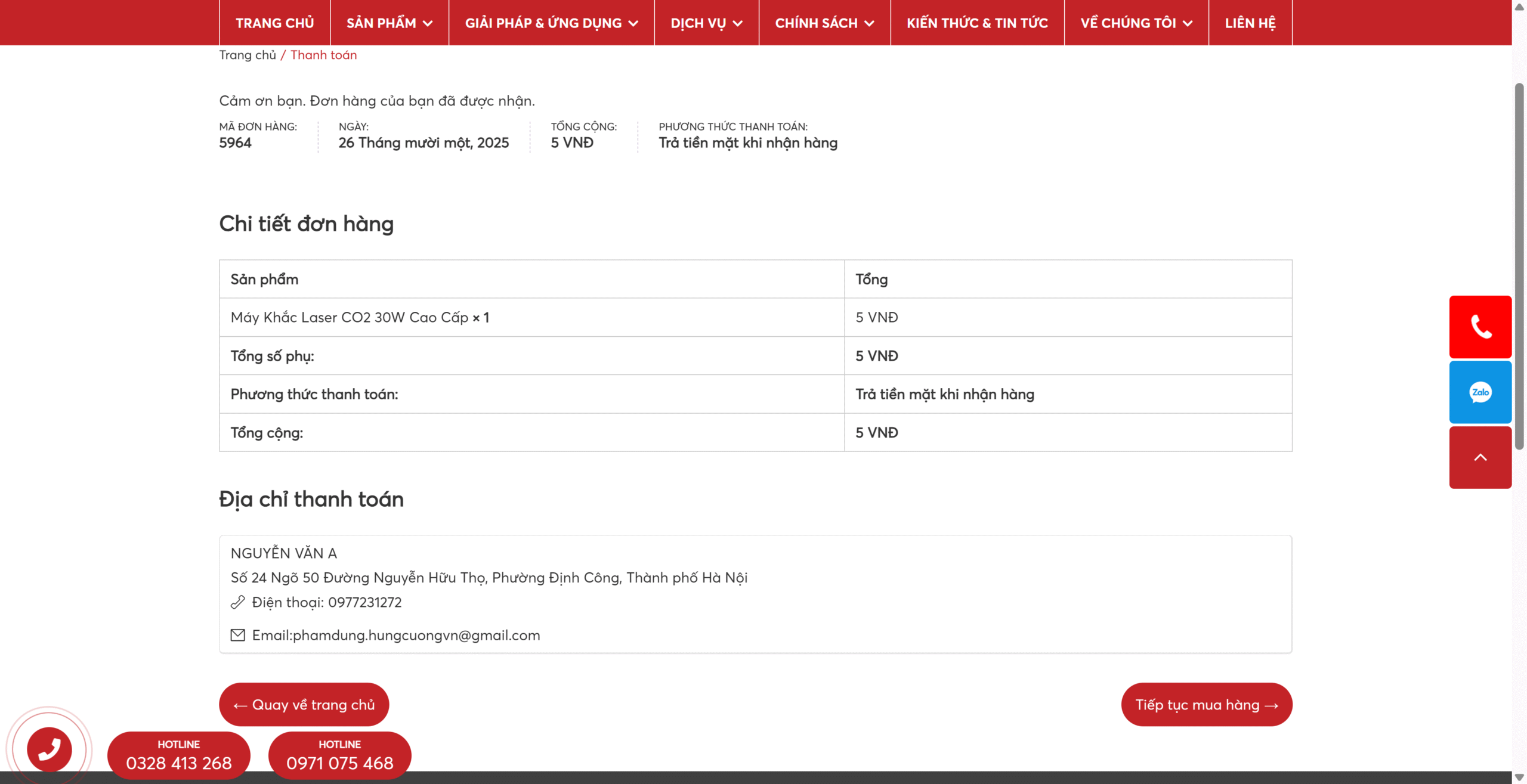Go to Trang chủ menu item
The image size is (1527, 784).
coord(275,23)
